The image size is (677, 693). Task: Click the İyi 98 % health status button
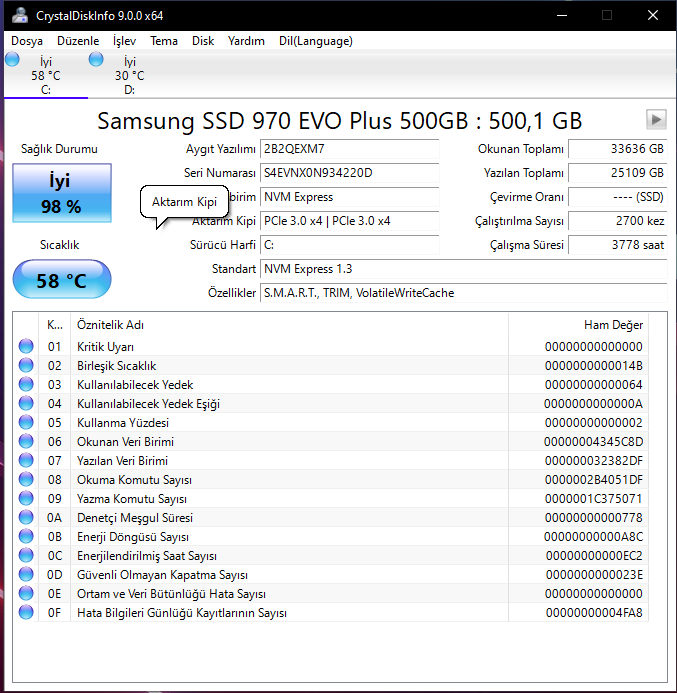tap(62, 193)
